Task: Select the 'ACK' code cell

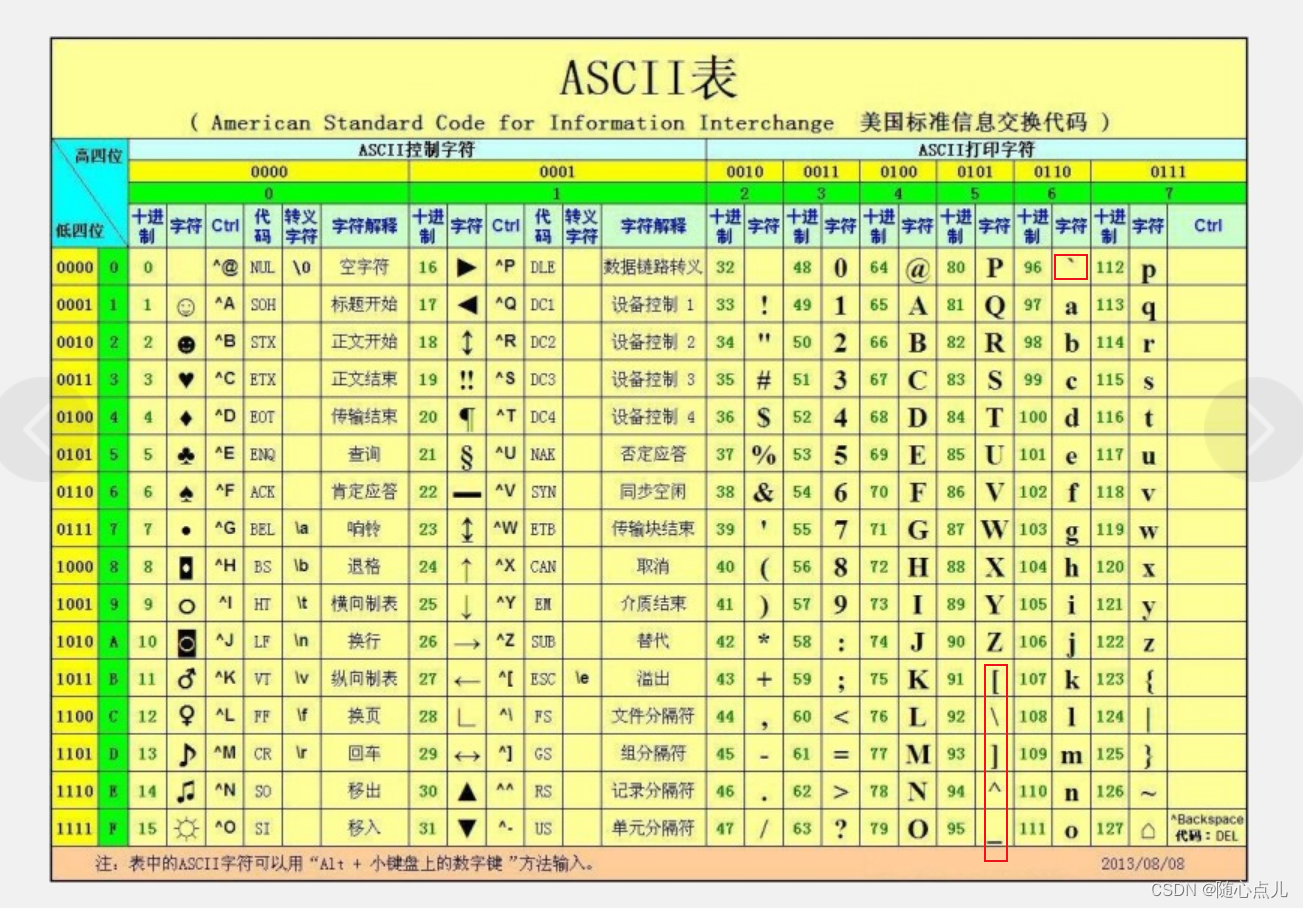Action: (x=262, y=492)
